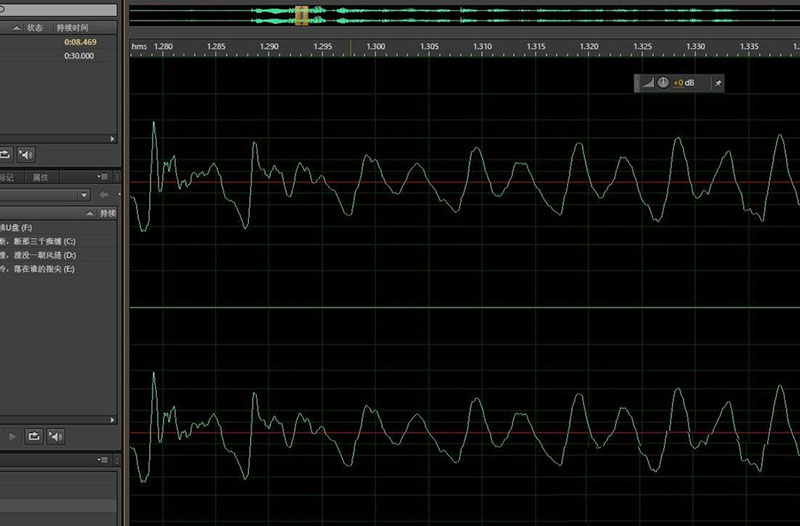Click loop icon in the lower preview transport

point(35,436)
